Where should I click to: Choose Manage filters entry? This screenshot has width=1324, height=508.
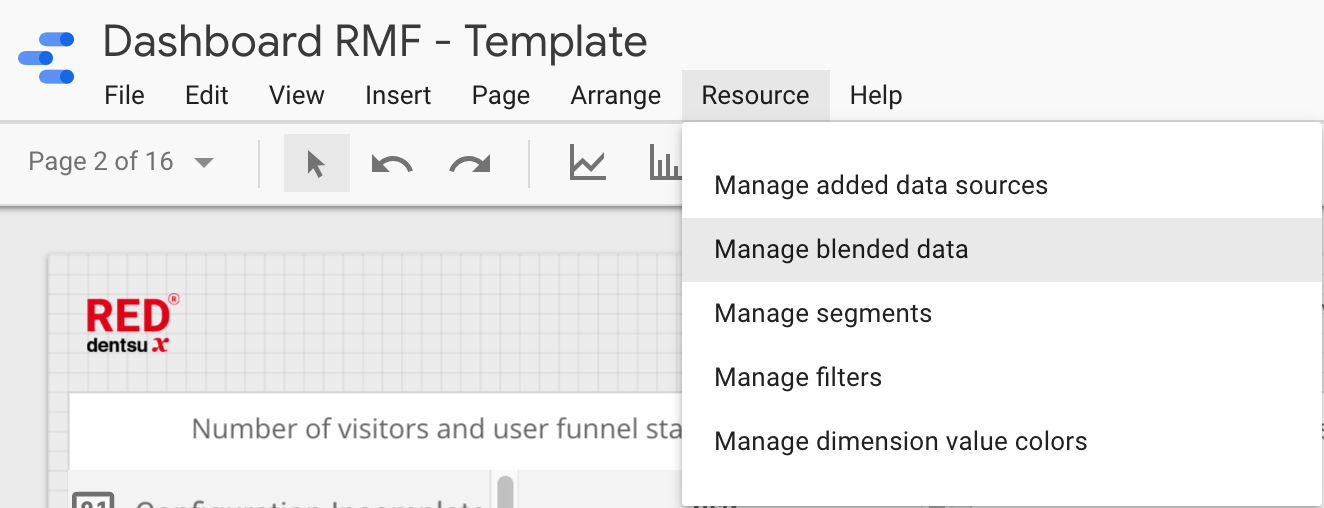[x=798, y=378]
